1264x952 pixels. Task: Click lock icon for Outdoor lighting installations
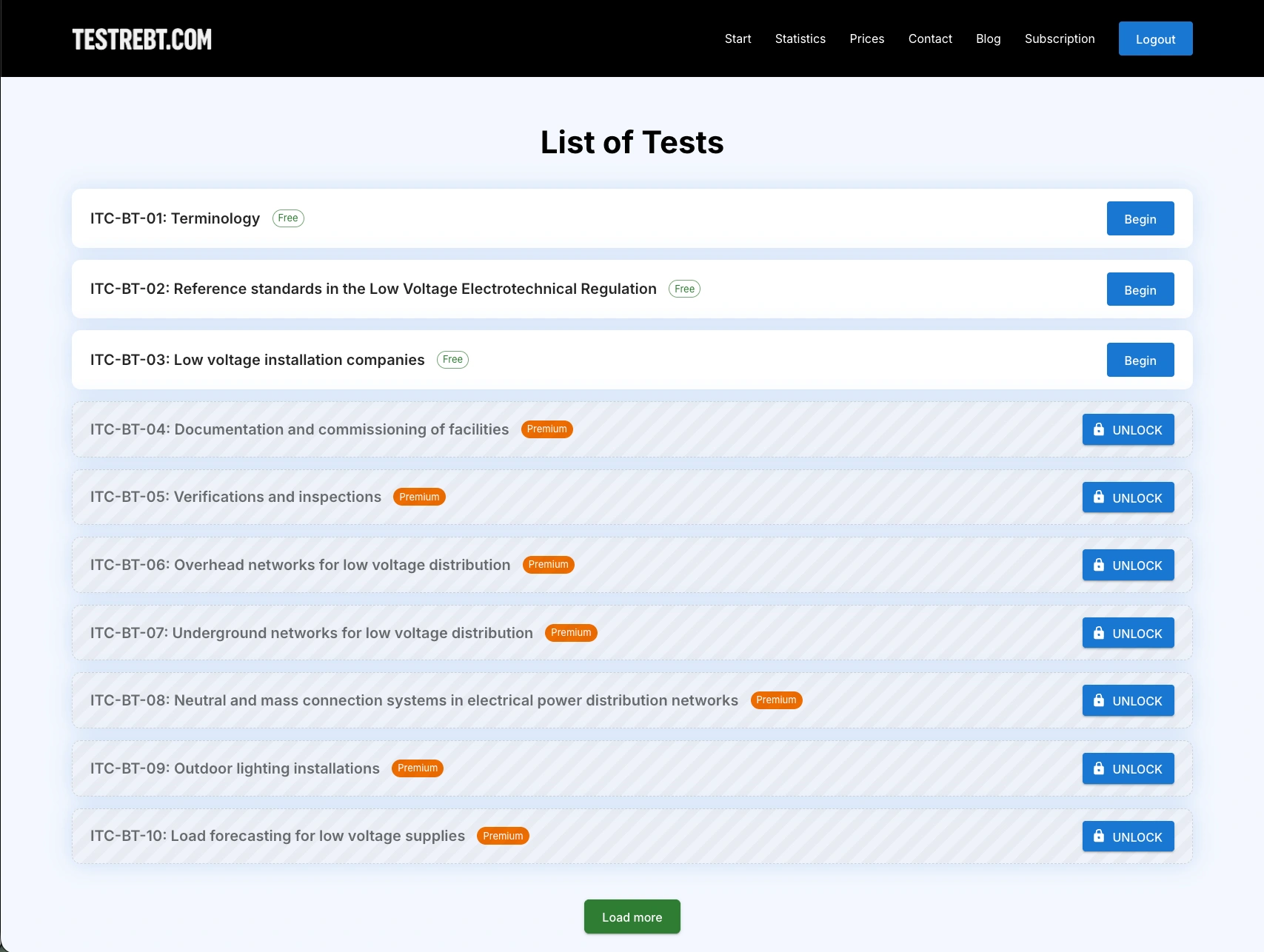[x=1098, y=768]
